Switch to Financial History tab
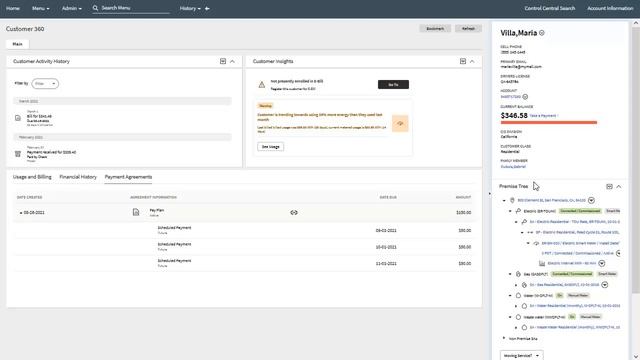Viewport: 640px width, 360px height. coord(78,177)
